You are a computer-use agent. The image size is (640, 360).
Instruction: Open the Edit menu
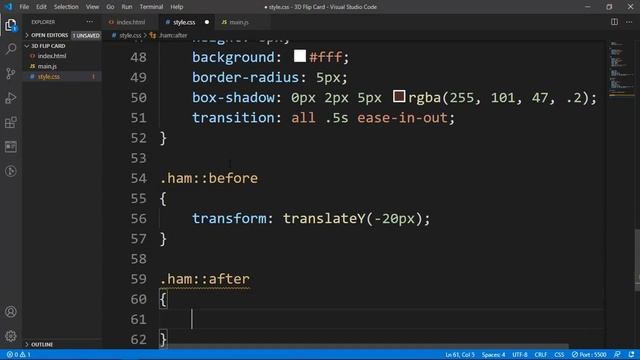(41, 7)
